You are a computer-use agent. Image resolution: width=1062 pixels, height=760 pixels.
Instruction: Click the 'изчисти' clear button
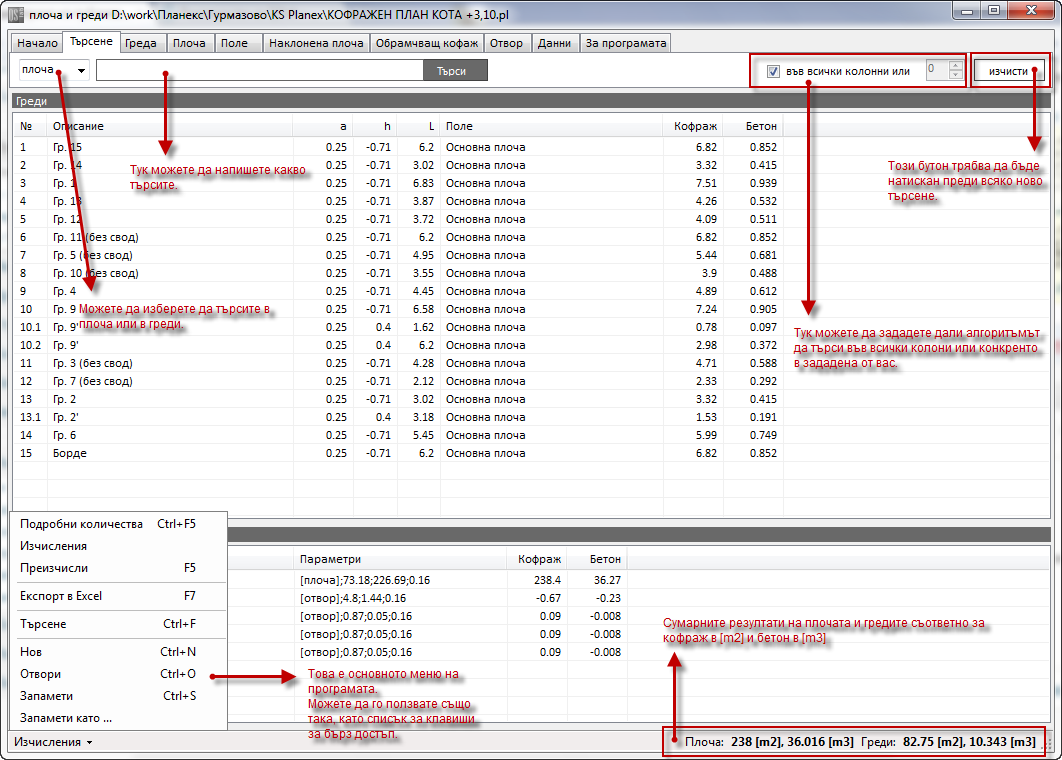tap(1011, 71)
